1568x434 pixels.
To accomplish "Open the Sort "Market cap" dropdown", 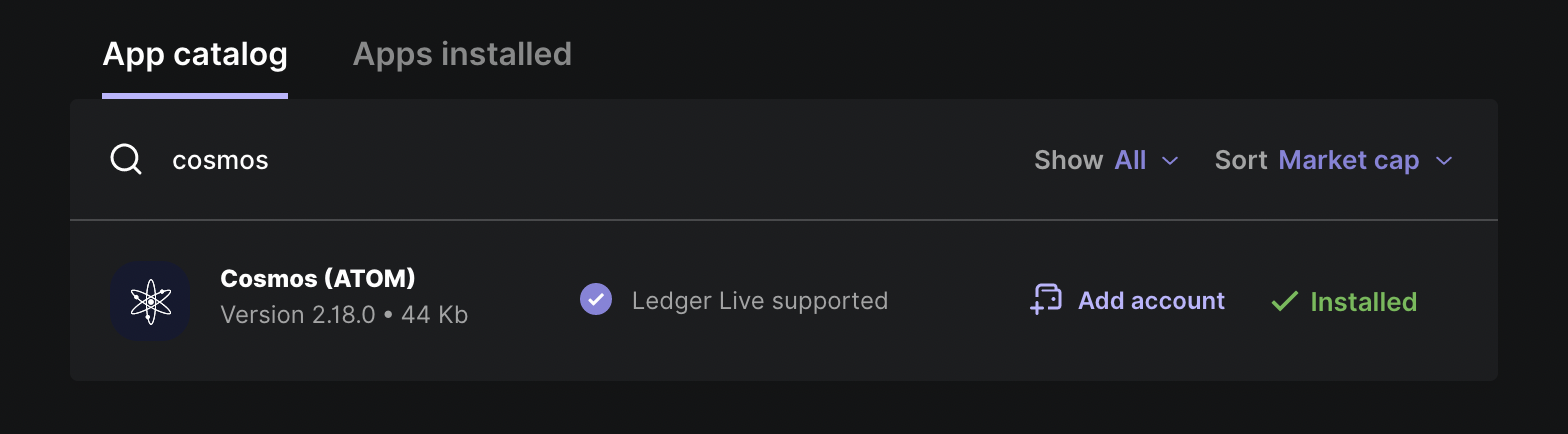I will coord(1348,160).
